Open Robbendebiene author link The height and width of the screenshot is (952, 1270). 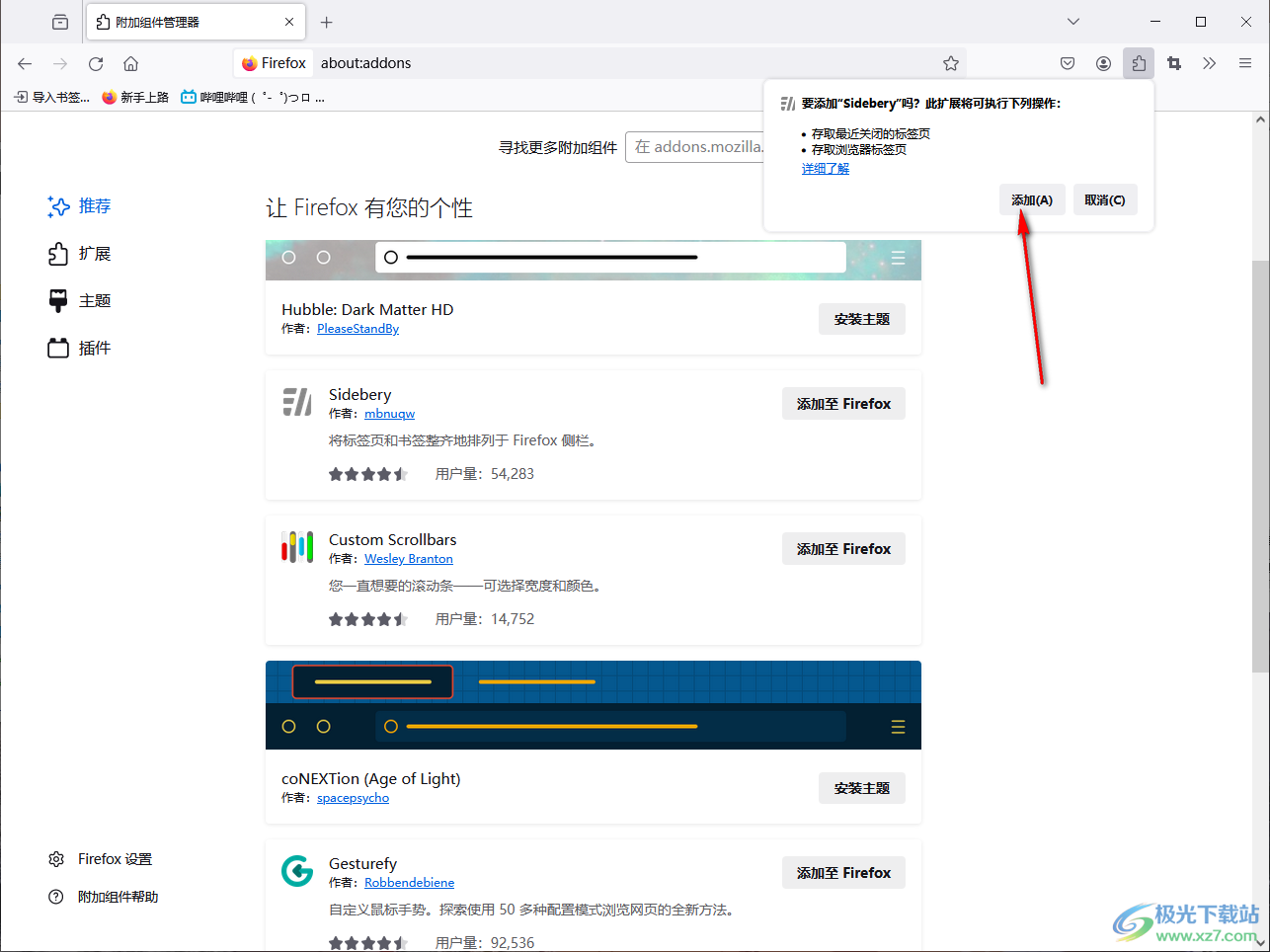409,883
